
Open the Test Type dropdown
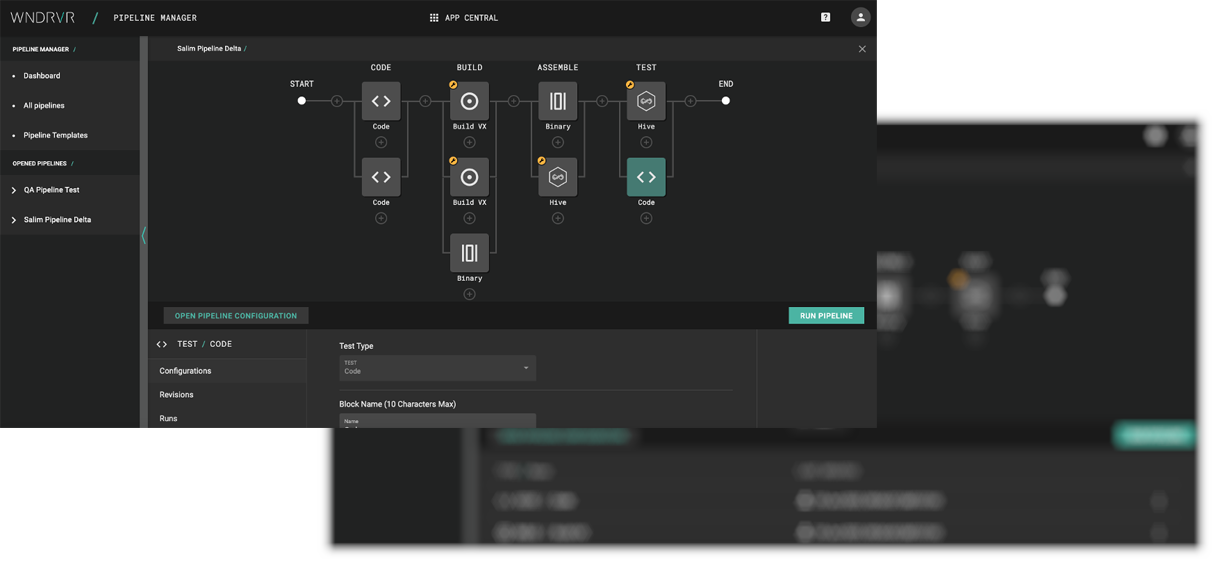tap(437, 368)
